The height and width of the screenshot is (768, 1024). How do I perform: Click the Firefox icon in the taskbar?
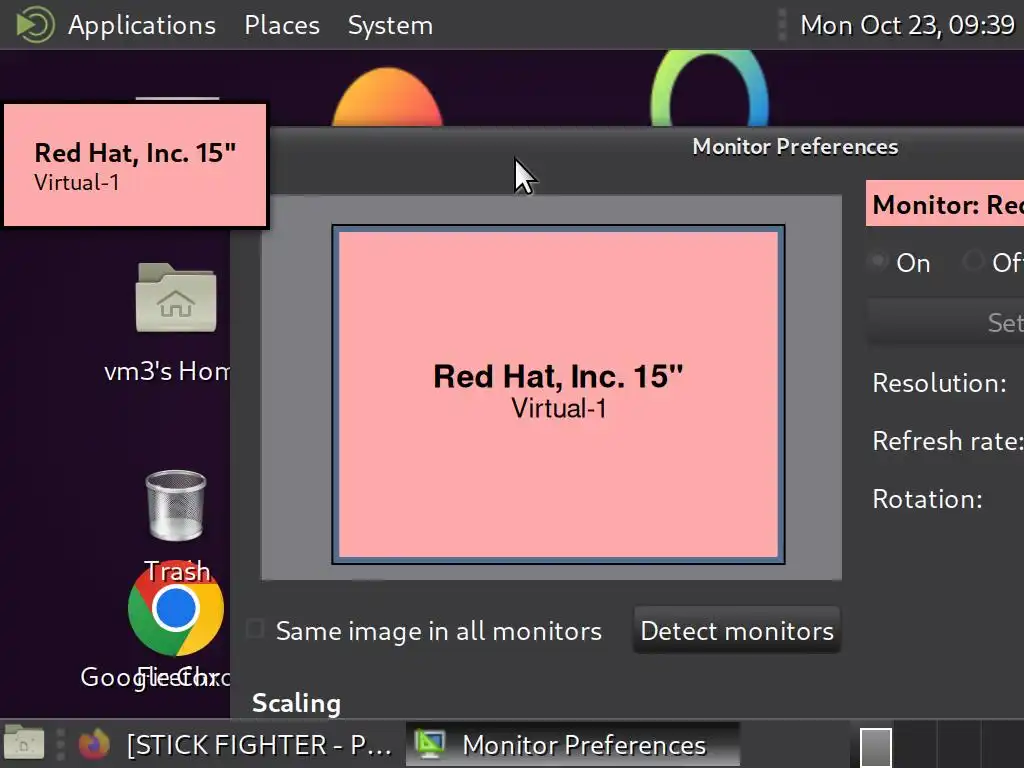tap(94, 744)
